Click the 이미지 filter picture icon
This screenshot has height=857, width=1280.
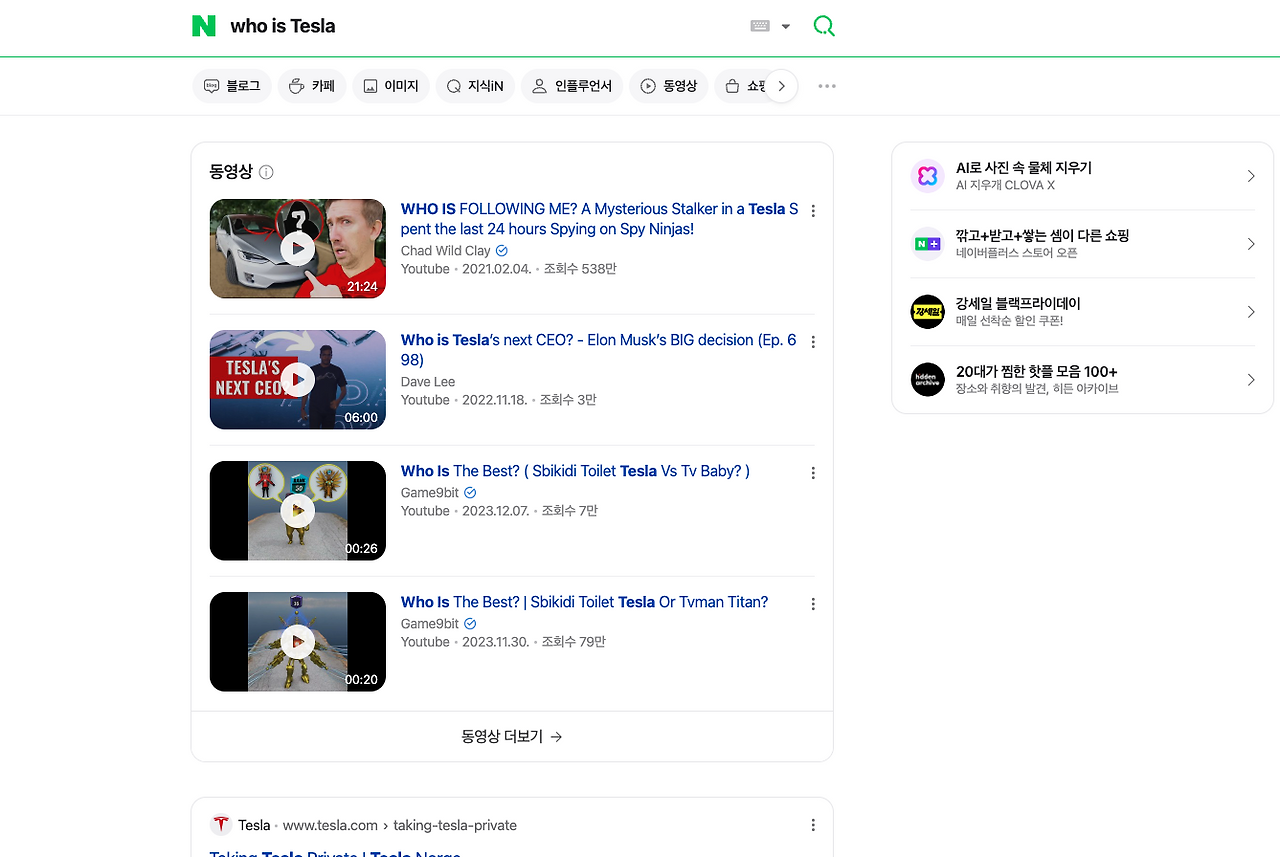pyautogui.click(x=370, y=86)
